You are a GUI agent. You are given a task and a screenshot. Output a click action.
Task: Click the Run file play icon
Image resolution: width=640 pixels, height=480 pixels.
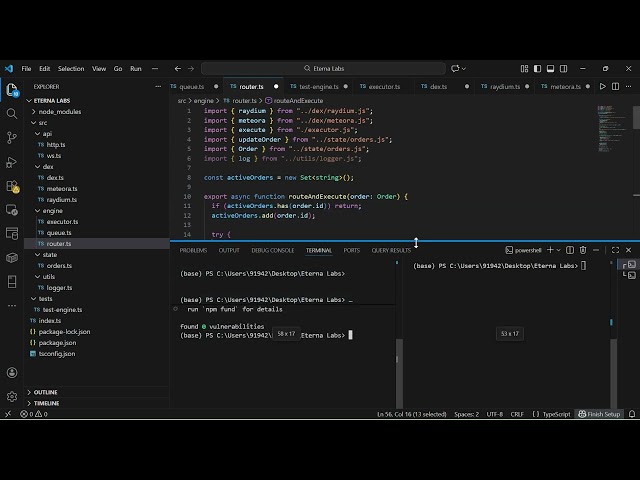coord(602,86)
